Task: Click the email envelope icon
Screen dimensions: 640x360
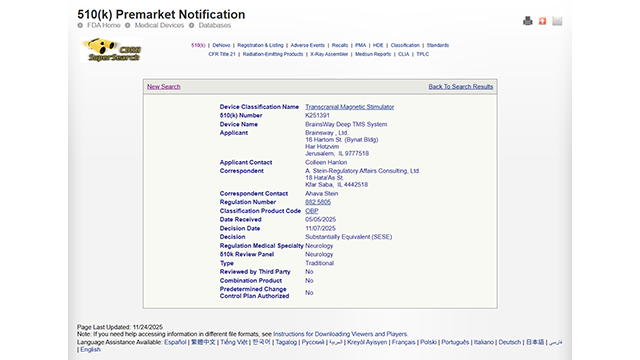Action: [x=557, y=21]
